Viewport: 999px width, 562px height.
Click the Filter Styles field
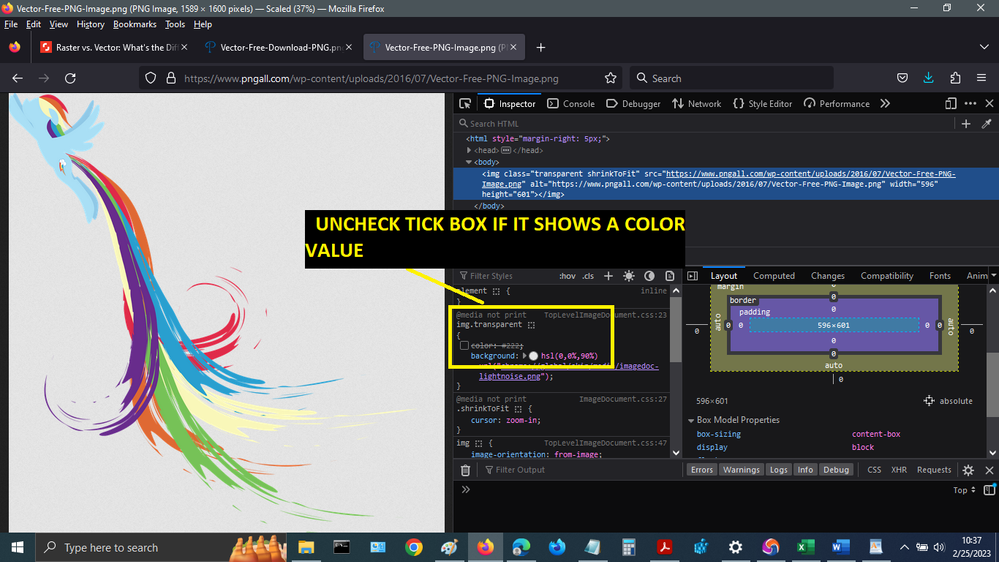point(505,276)
